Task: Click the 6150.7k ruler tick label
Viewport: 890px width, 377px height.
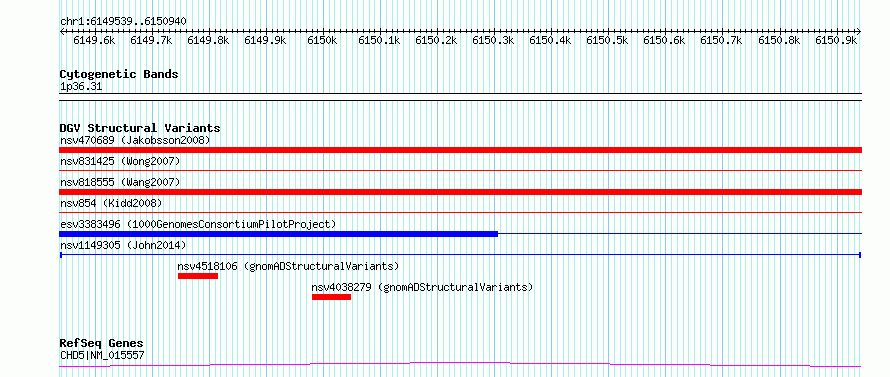Action: point(721,40)
